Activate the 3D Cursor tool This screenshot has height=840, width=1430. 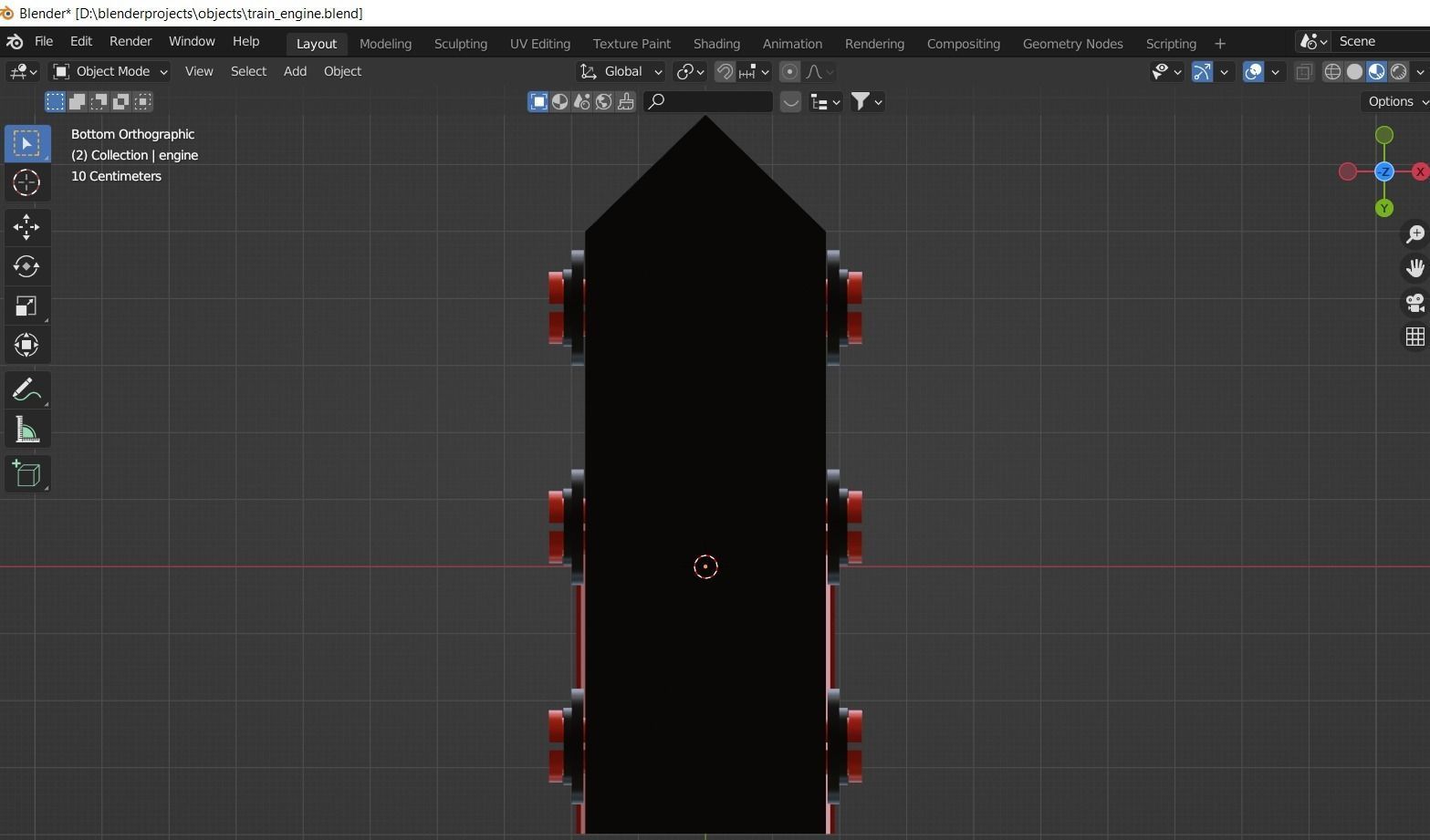26,182
